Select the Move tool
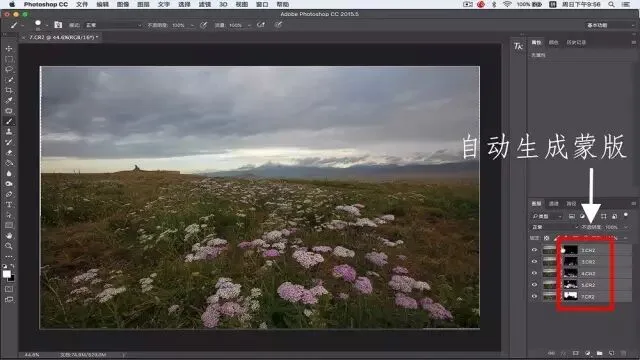The width and height of the screenshot is (640, 360). click(9, 49)
